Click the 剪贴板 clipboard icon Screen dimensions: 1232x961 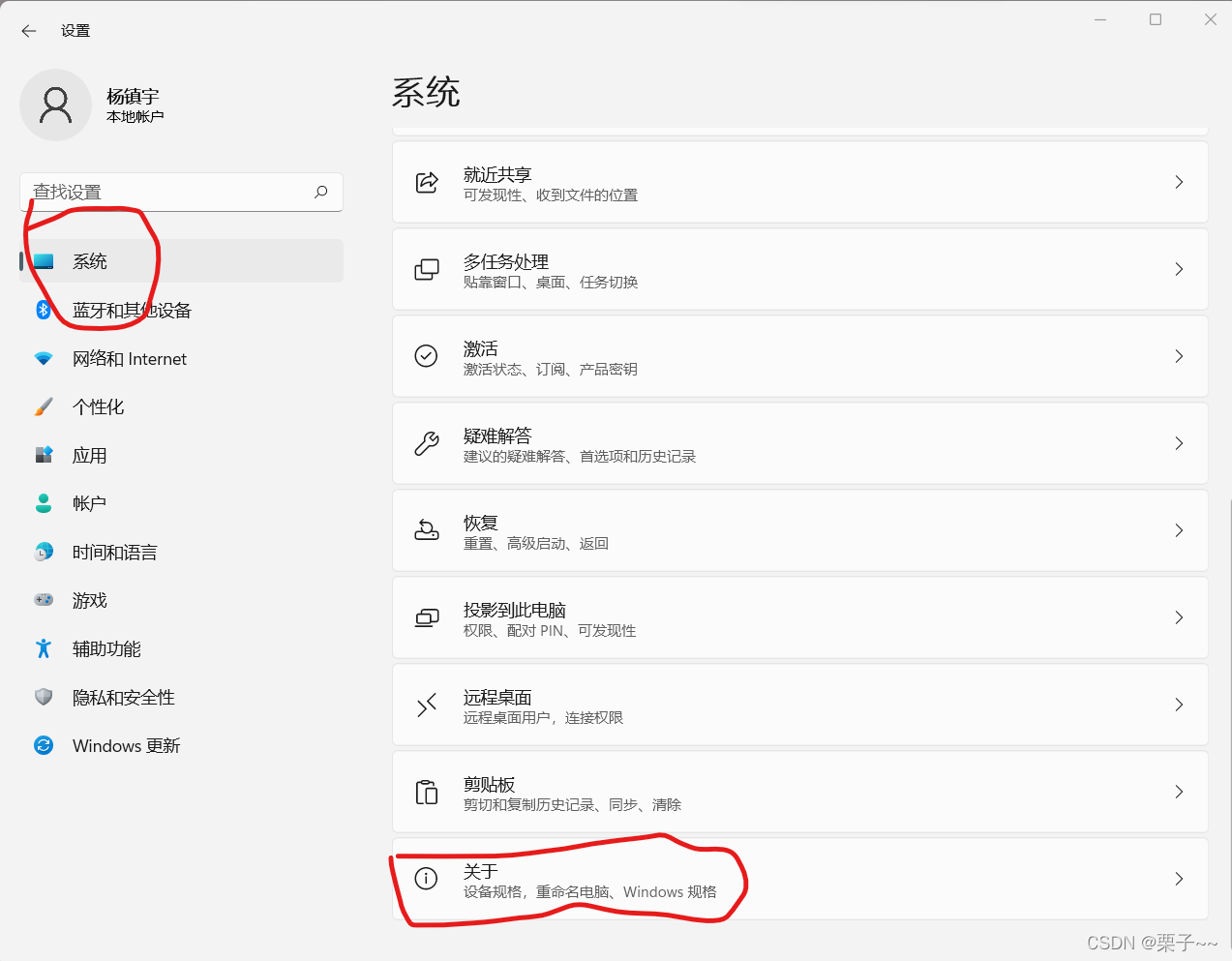(x=427, y=792)
